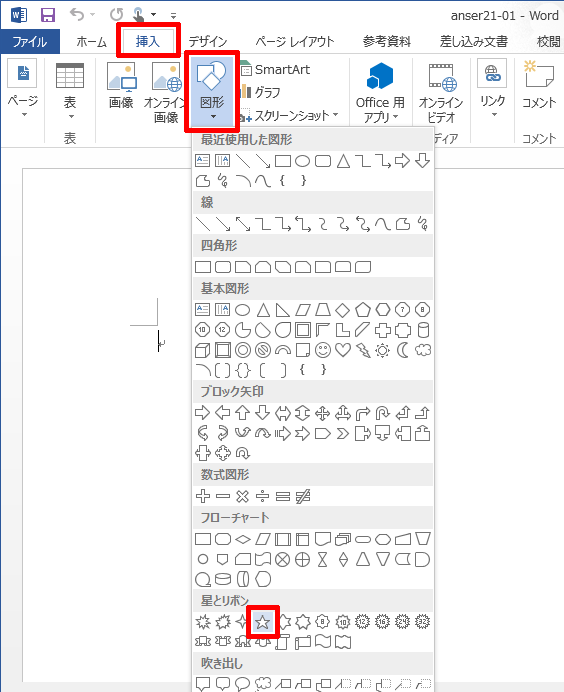Click the SmartArt button
Image resolution: width=564 pixels, height=692 pixels.
(275, 69)
